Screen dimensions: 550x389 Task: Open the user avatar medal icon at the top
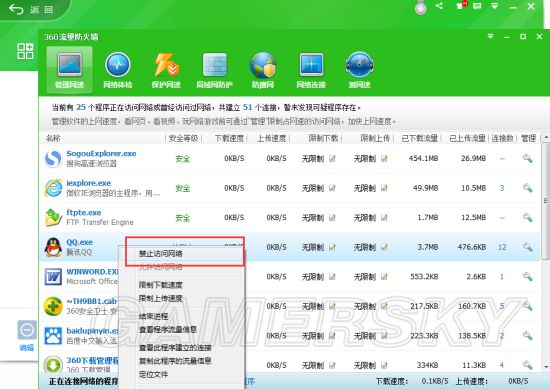pos(421,8)
